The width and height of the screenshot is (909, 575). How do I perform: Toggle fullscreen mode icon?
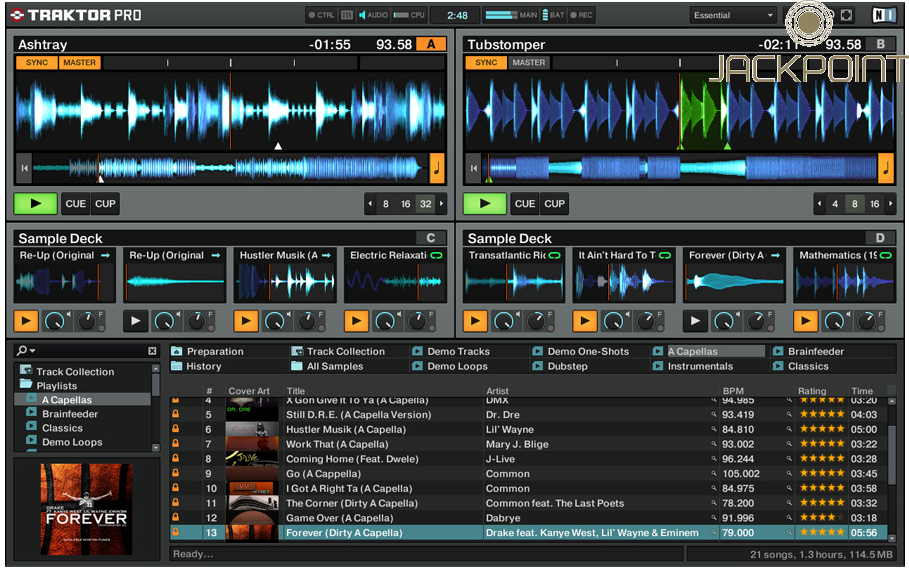coord(846,15)
